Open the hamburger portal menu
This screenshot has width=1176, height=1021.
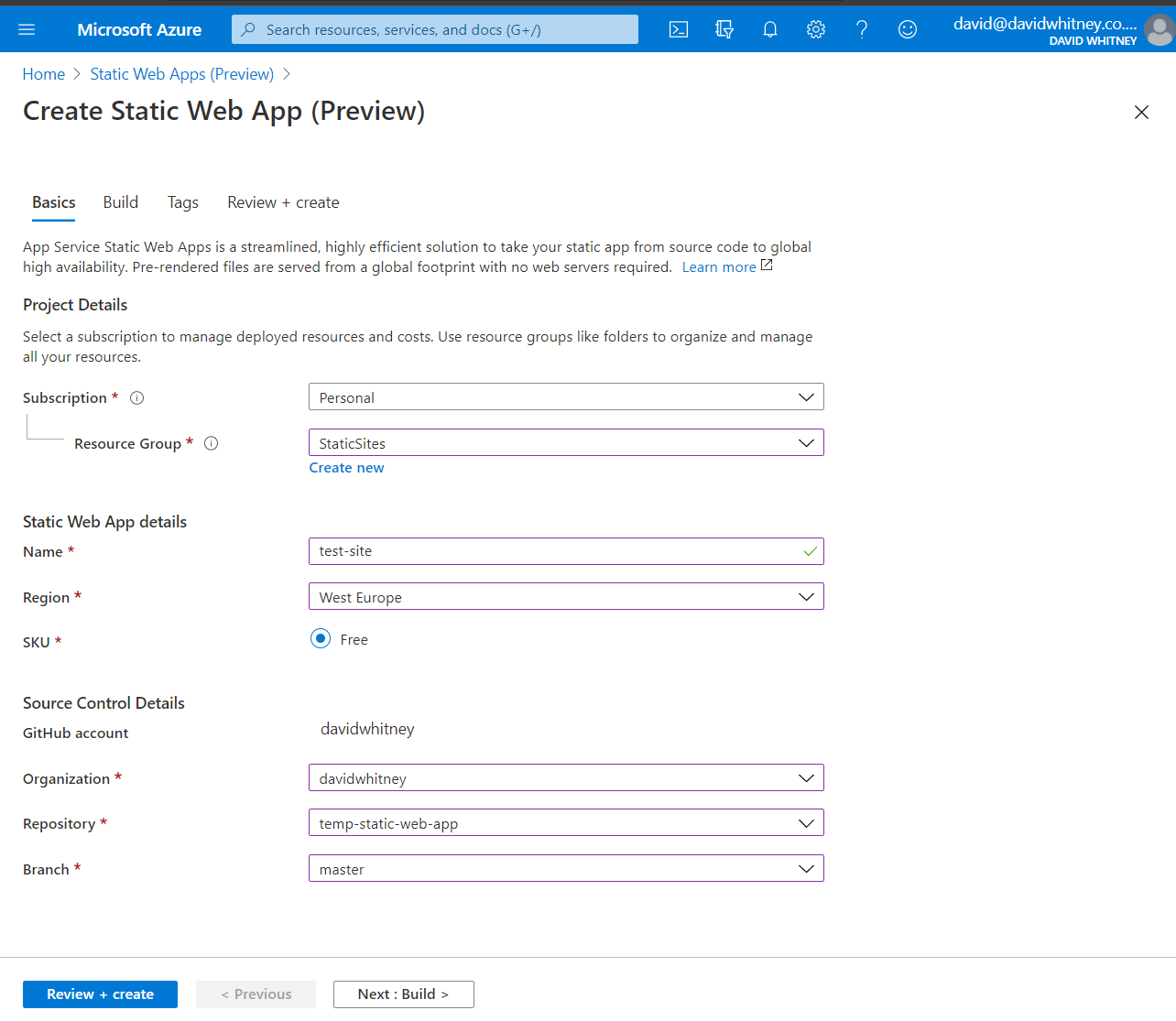coord(27,29)
